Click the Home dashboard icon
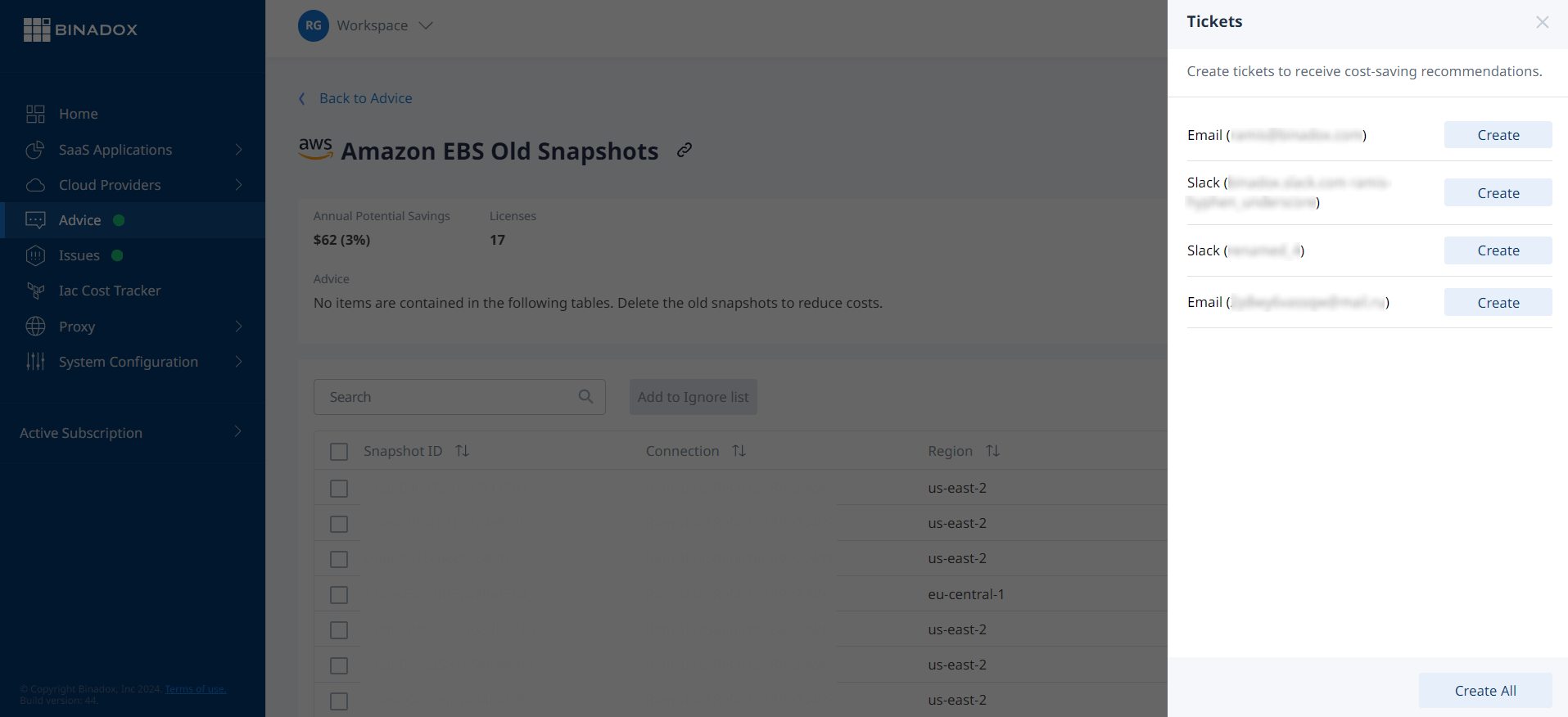 click(x=35, y=114)
